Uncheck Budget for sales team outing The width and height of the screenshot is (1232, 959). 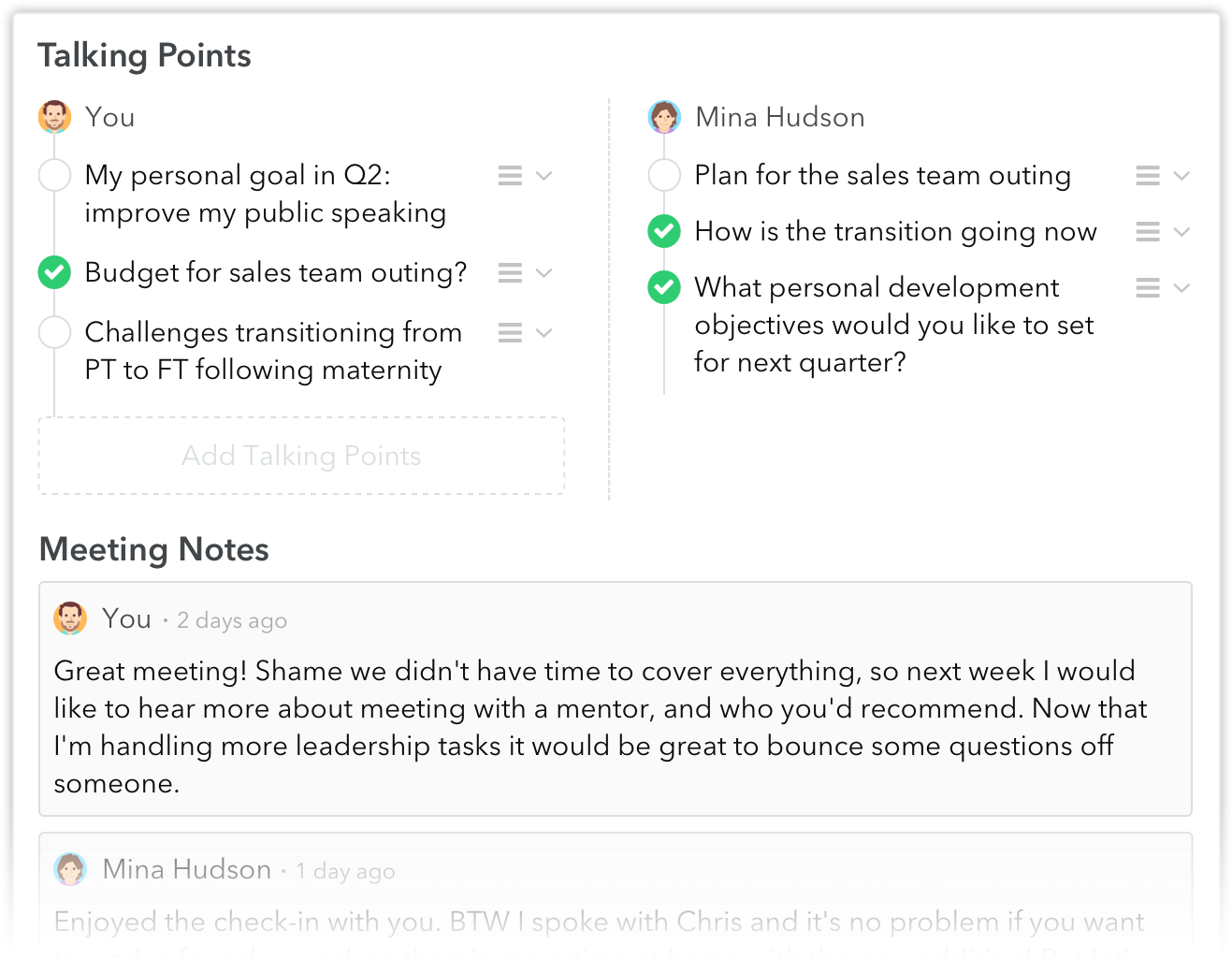55,273
